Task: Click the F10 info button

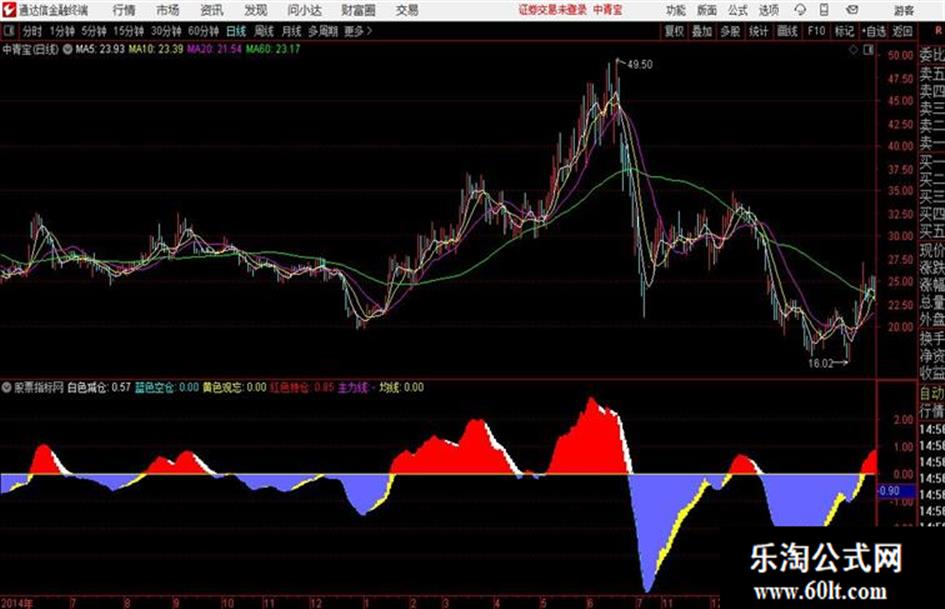Action: point(816,31)
